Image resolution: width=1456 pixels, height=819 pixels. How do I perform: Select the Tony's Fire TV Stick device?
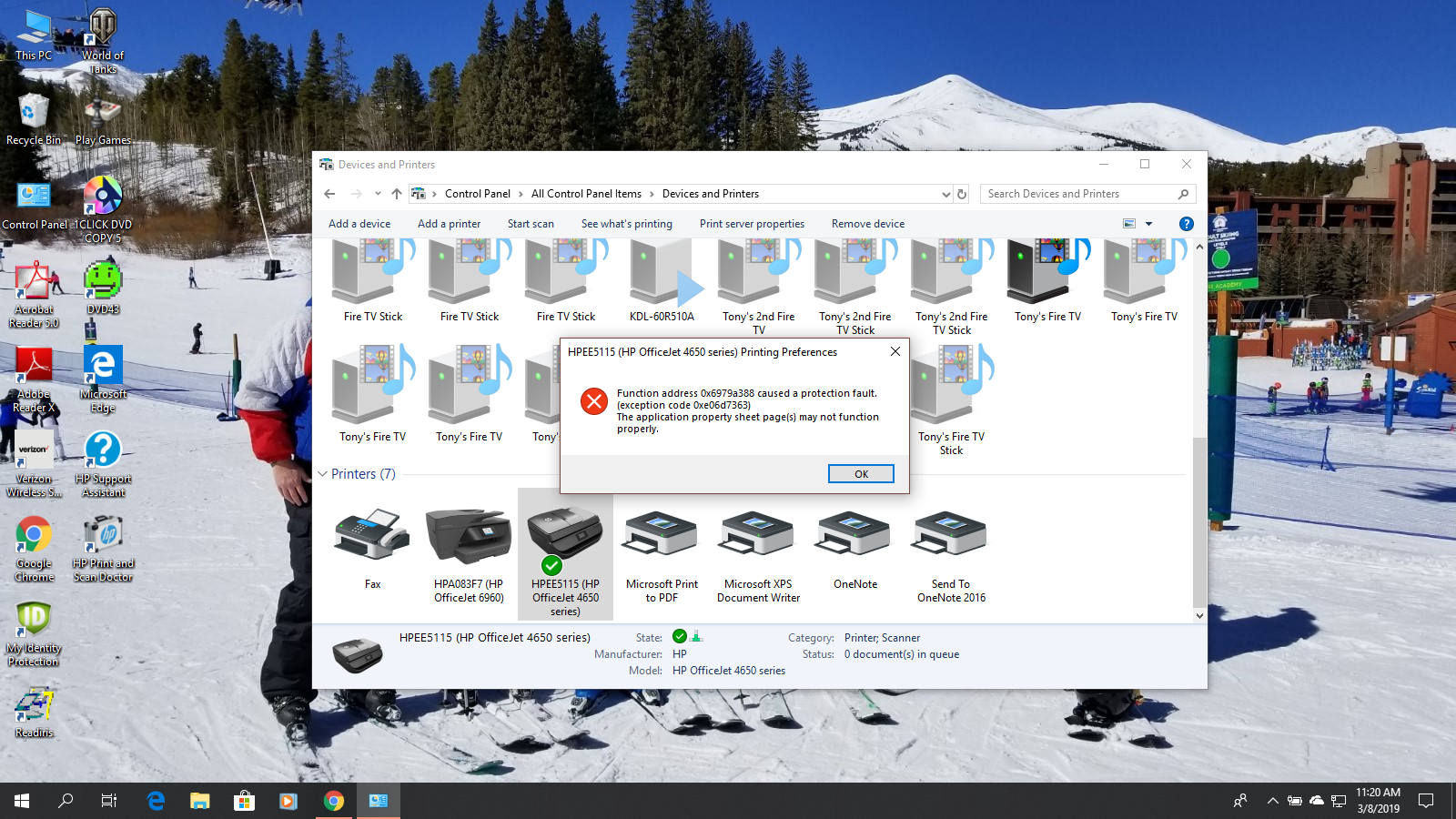pyautogui.click(x=951, y=401)
